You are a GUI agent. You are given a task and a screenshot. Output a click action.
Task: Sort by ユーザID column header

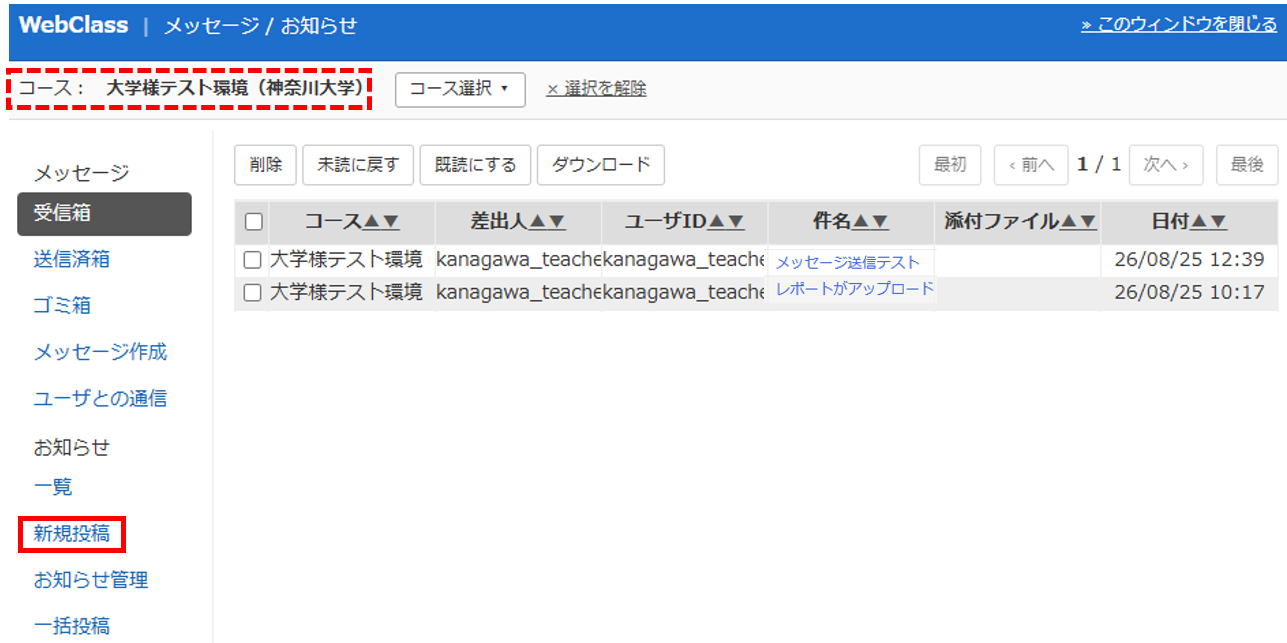pyautogui.click(x=685, y=222)
